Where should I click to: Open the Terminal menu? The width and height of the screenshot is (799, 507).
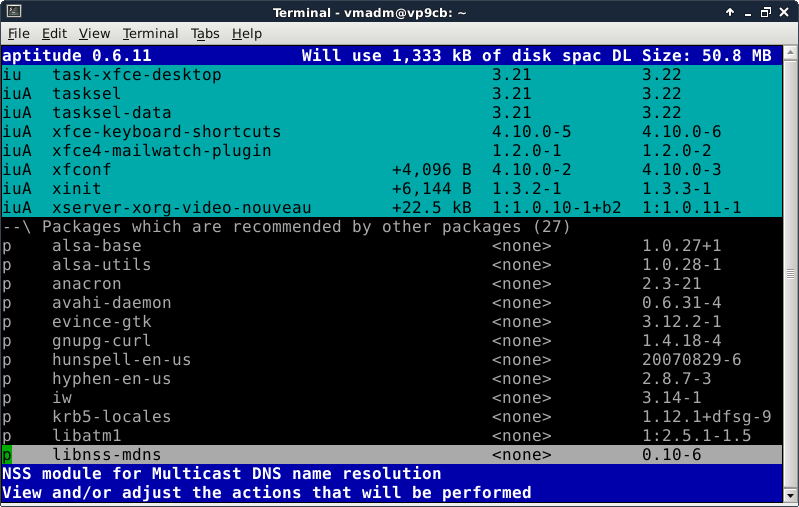coord(151,33)
